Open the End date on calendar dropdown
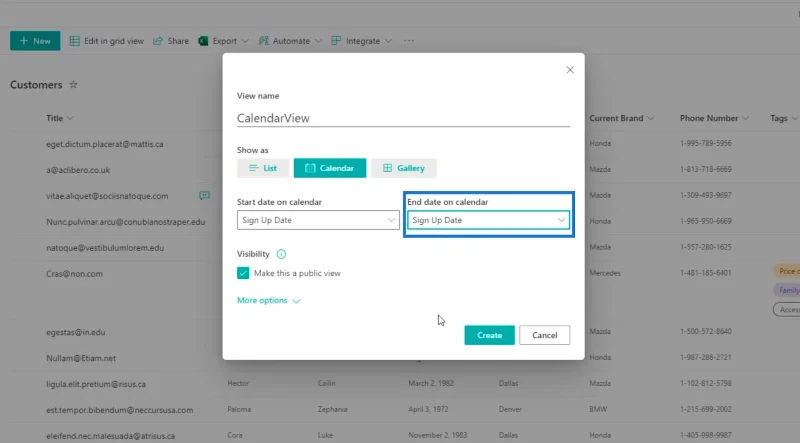Screen dimensions: 800x443 coord(488,220)
